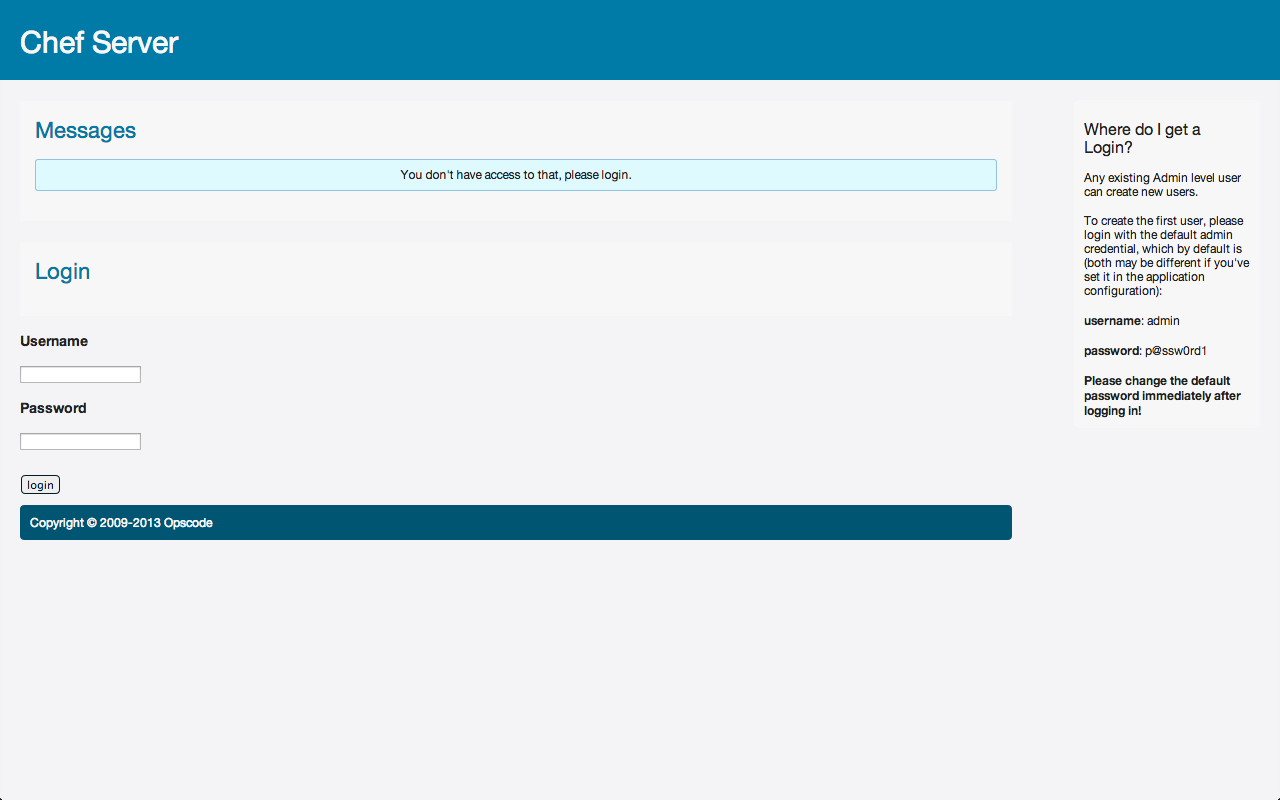
Task: Click the Password field label
Action: [x=53, y=408]
